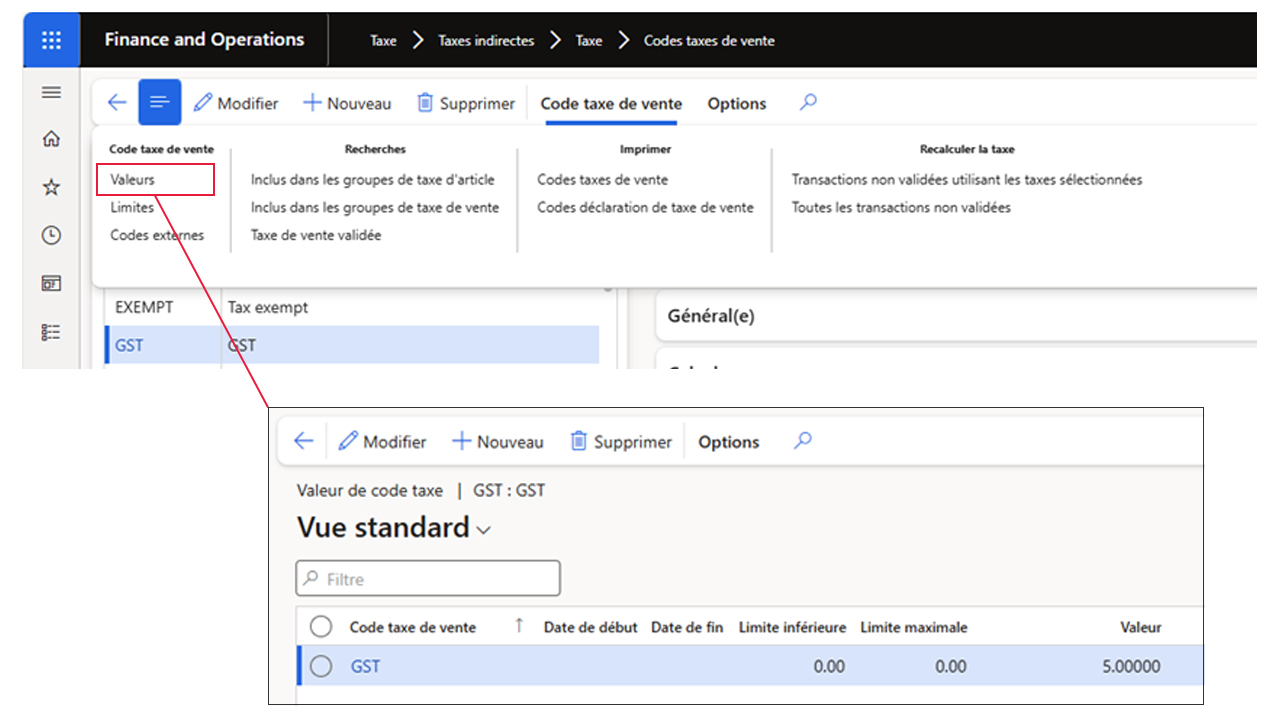This screenshot has width=1280, height=720.
Task: Go to Home in sidebar
Action: coord(51,139)
